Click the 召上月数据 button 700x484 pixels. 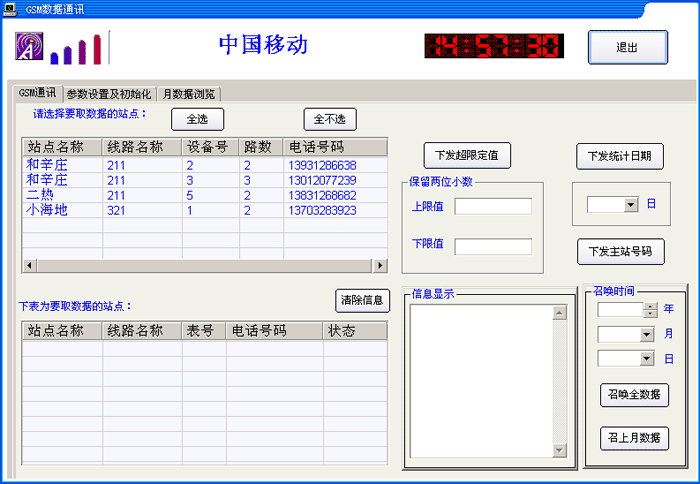634,438
